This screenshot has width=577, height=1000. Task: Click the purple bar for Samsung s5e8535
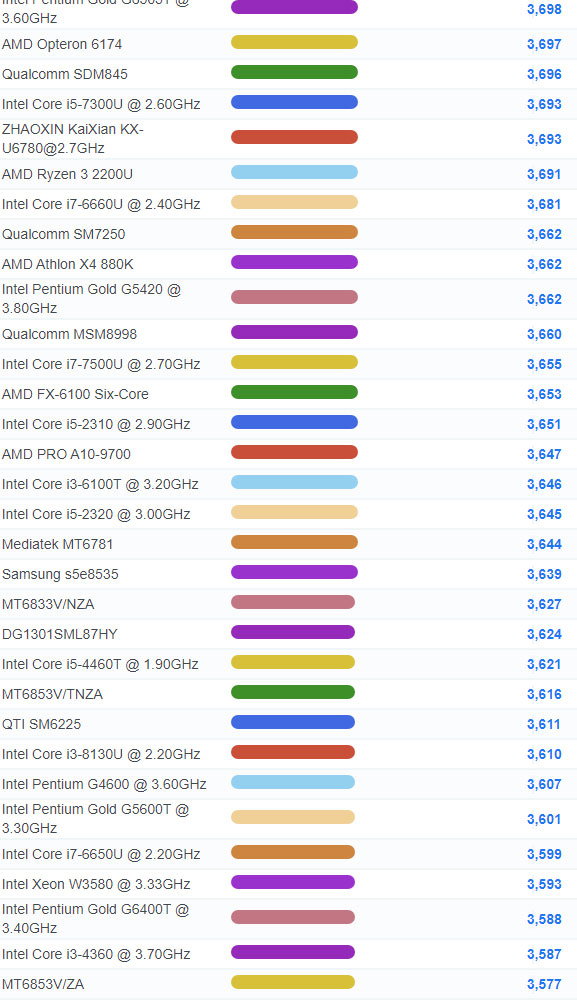(x=294, y=572)
